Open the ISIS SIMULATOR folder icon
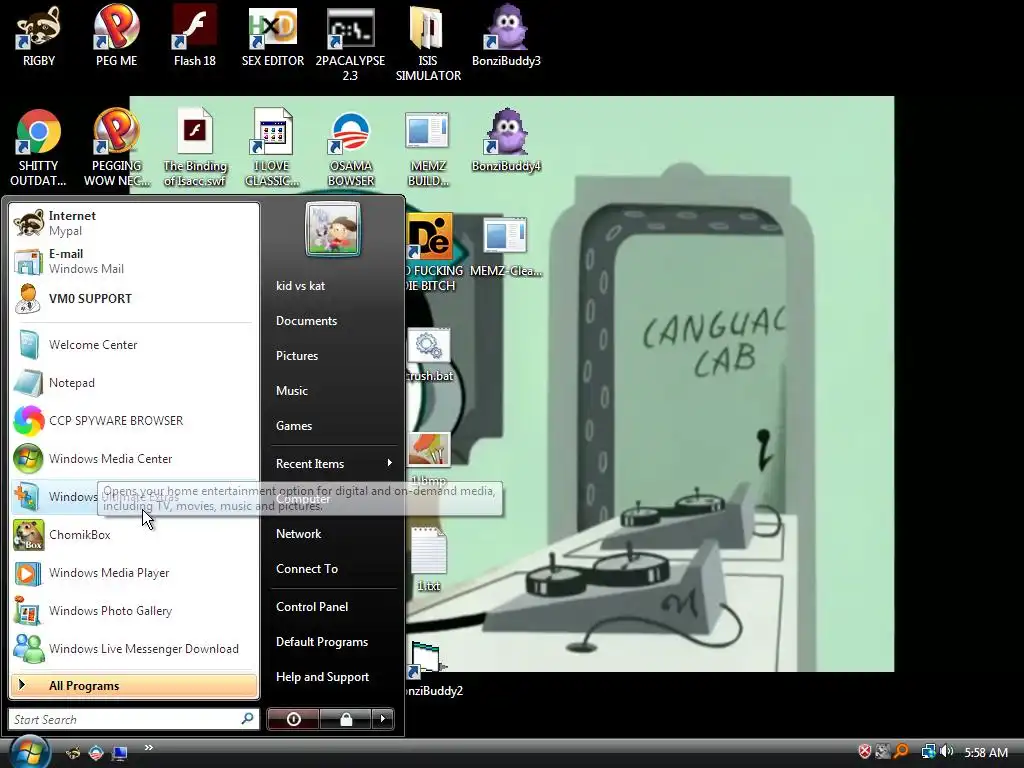Image resolution: width=1024 pixels, height=768 pixels. (x=428, y=44)
